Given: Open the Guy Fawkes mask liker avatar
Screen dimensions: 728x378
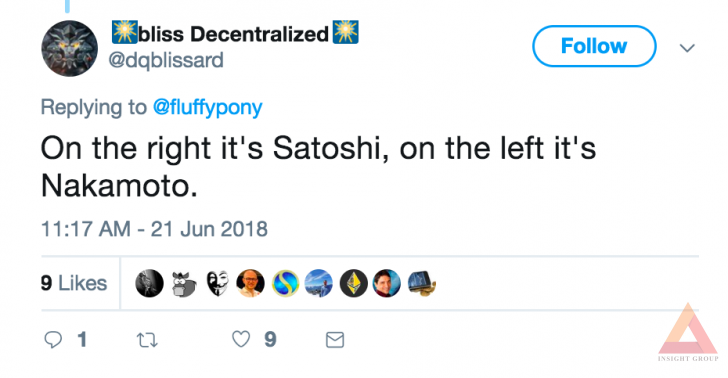Looking at the screenshot, I should [217, 283].
